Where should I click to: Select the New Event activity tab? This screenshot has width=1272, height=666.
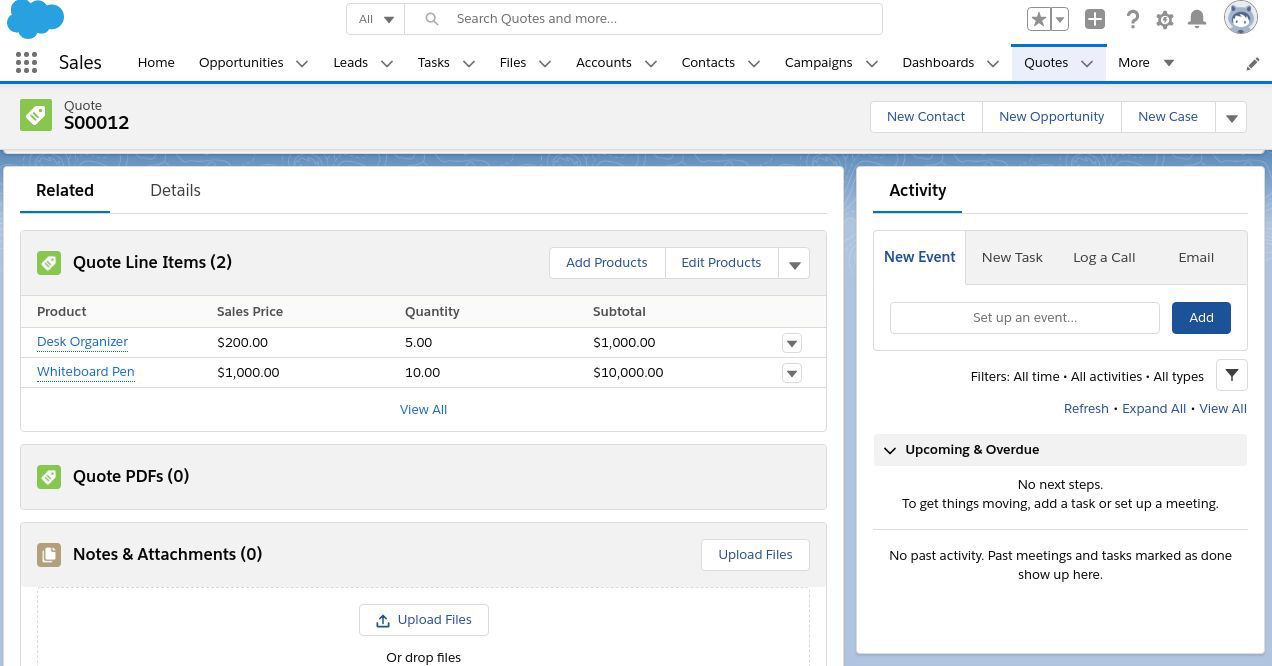tap(920, 257)
